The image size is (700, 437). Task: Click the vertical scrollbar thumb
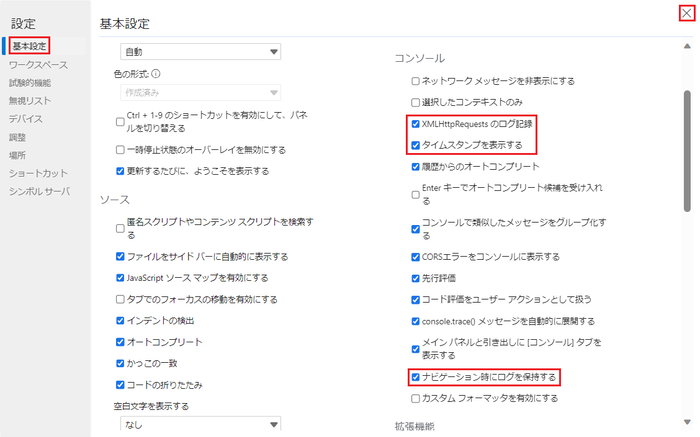tap(687, 151)
